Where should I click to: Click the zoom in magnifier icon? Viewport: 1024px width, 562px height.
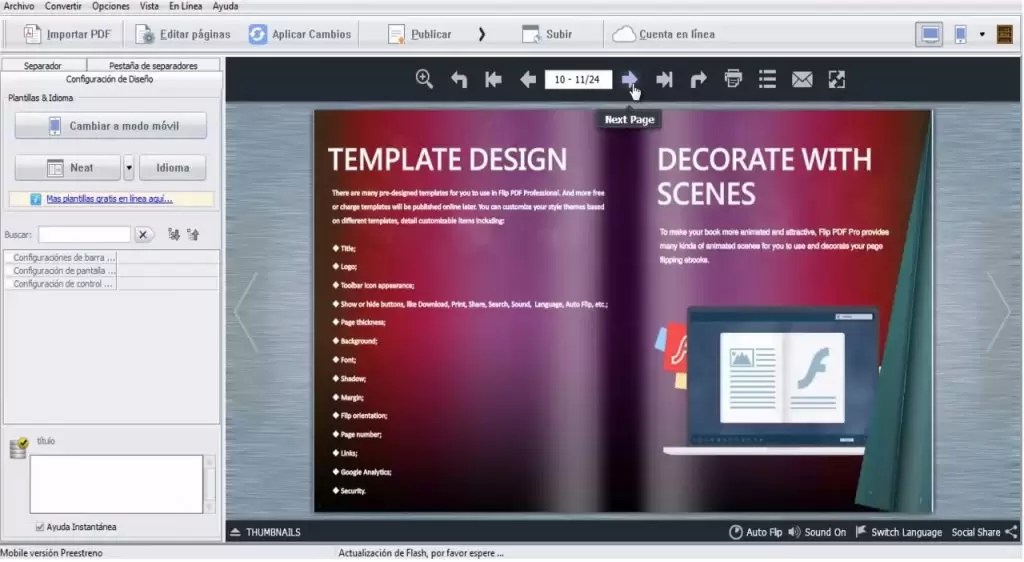(424, 80)
